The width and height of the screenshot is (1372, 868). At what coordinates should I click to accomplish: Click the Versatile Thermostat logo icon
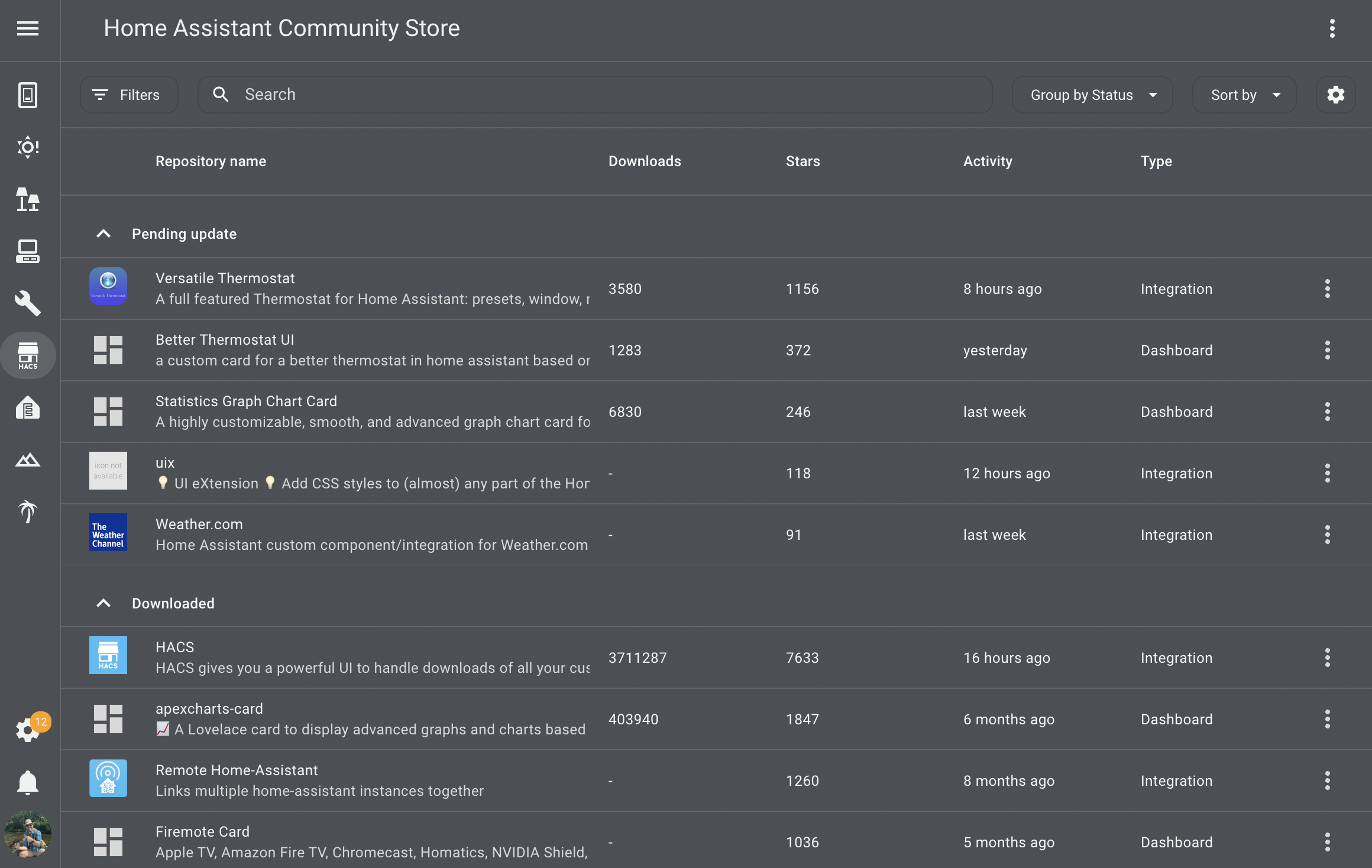(108, 286)
